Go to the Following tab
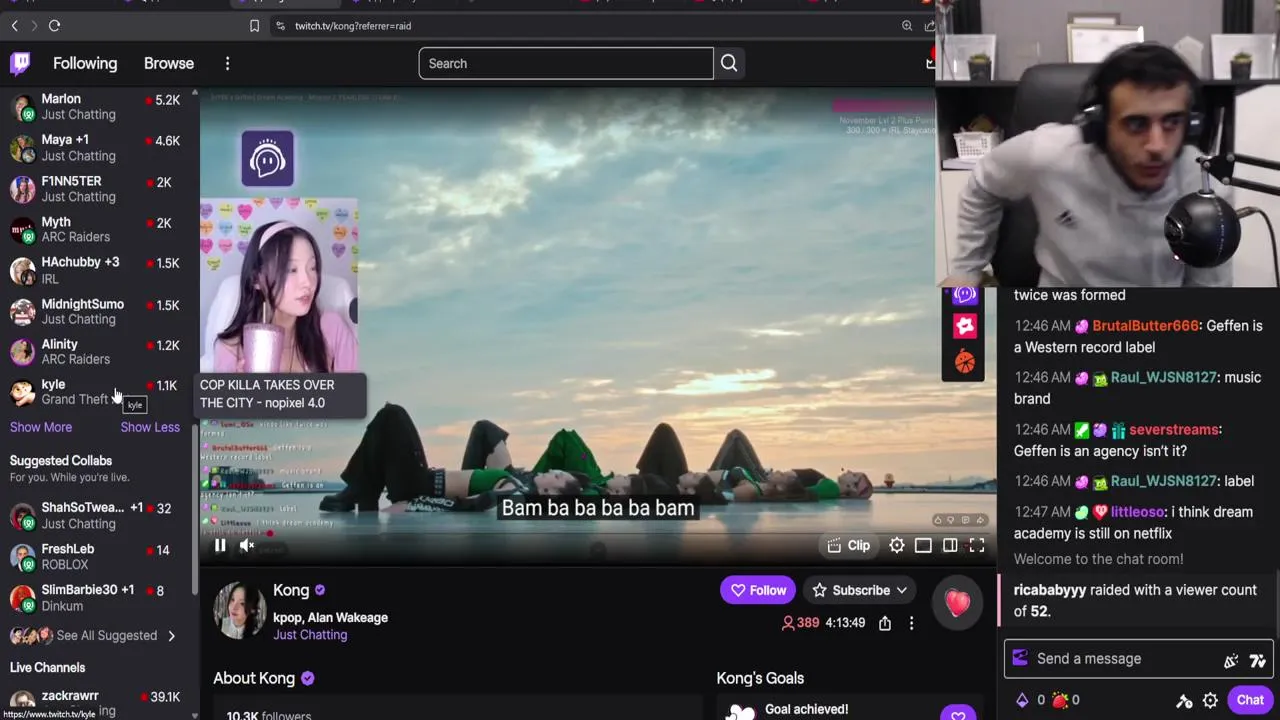 point(85,63)
